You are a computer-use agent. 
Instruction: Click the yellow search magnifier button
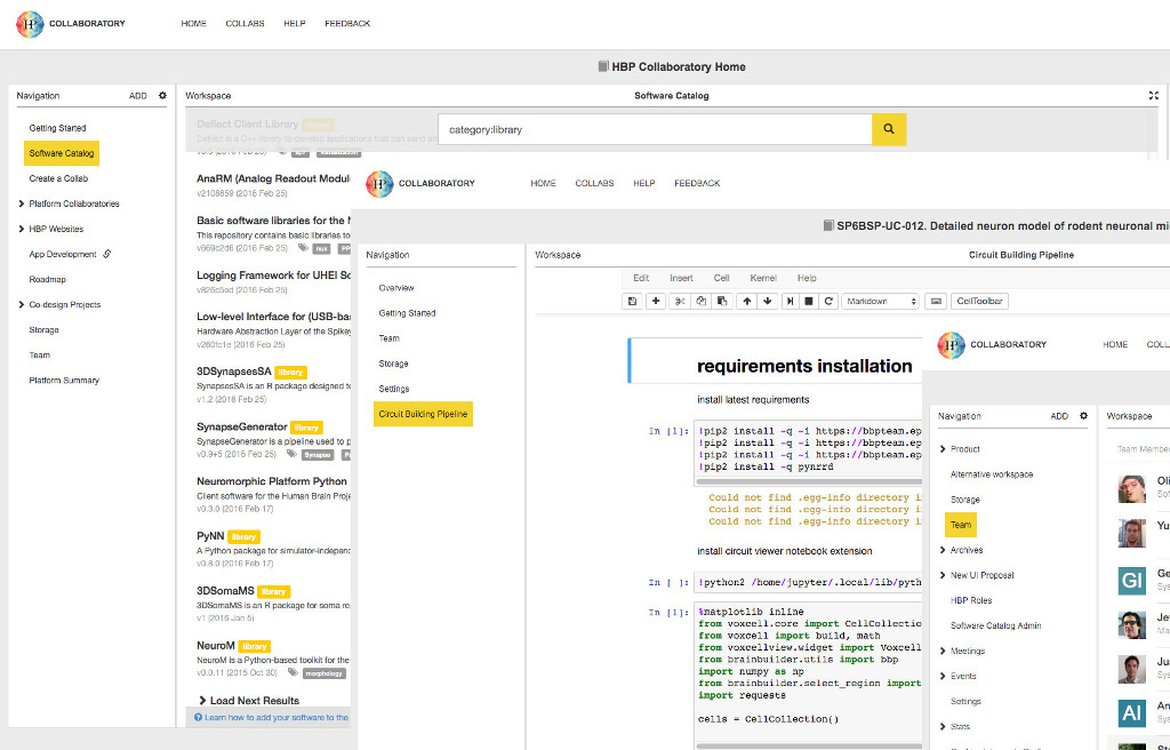(x=889, y=129)
